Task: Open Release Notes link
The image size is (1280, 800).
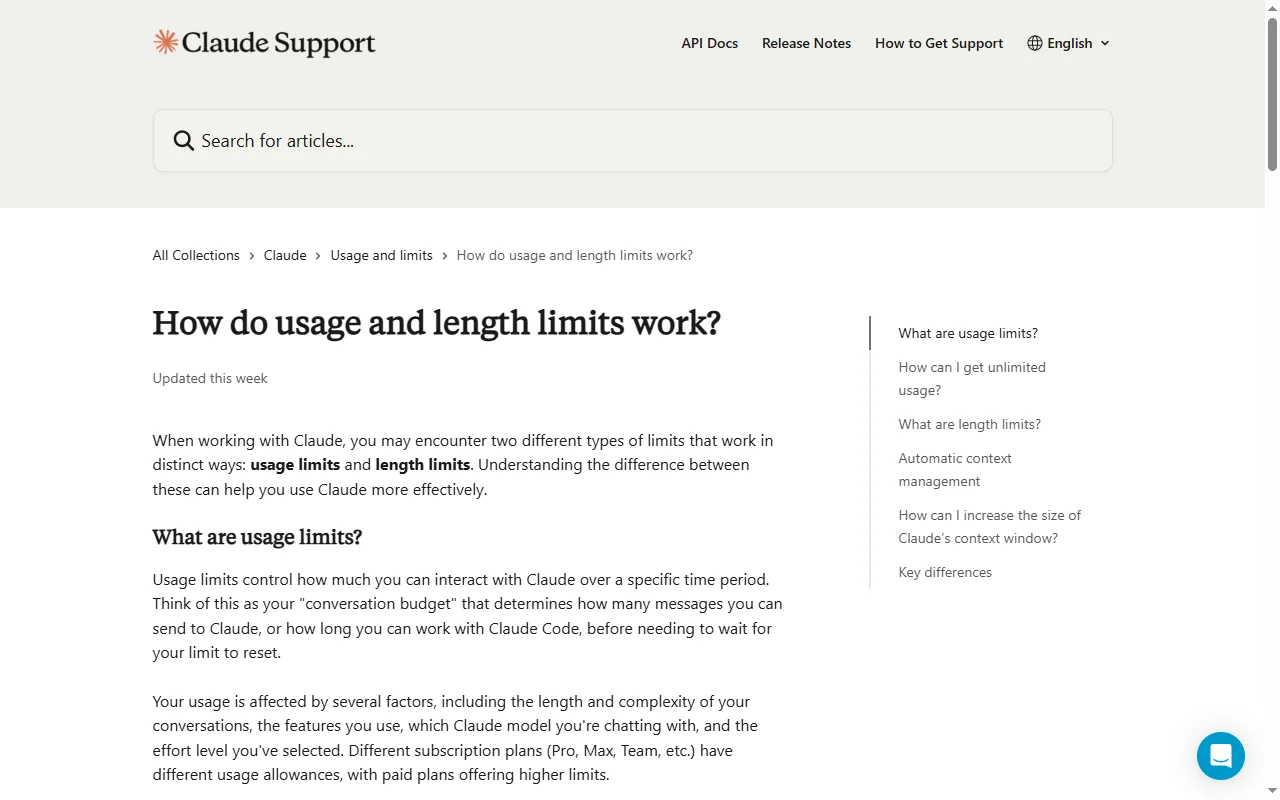Action: pyautogui.click(x=807, y=43)
